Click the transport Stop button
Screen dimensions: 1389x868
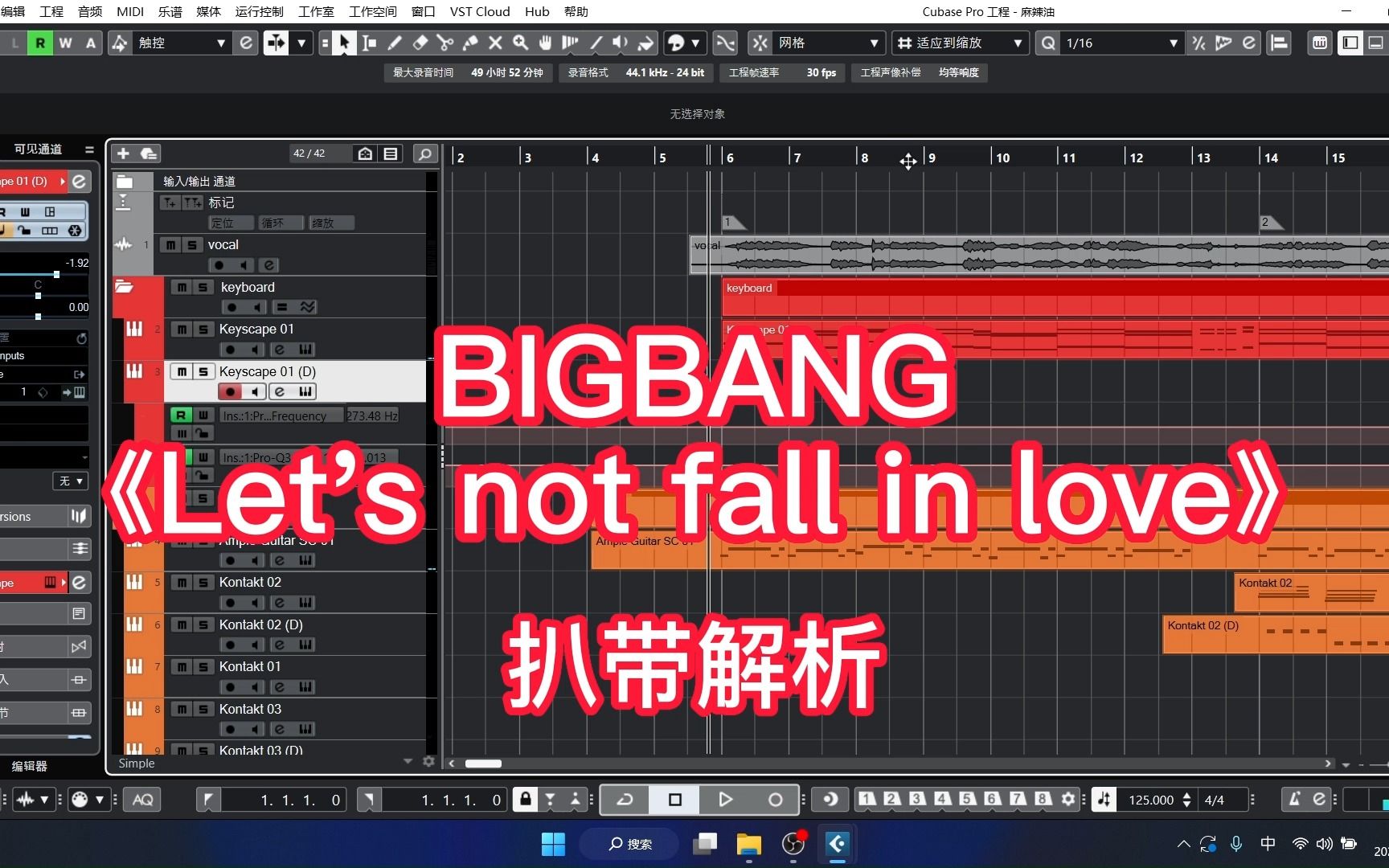tap(675, 799)
